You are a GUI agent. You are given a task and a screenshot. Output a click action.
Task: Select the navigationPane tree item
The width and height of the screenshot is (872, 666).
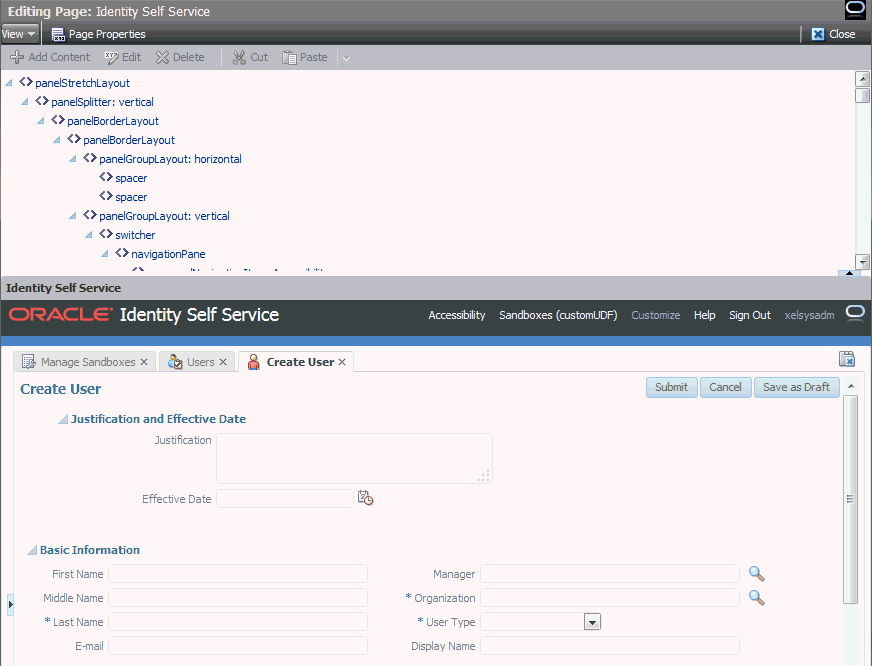click(x=168, y=254)
